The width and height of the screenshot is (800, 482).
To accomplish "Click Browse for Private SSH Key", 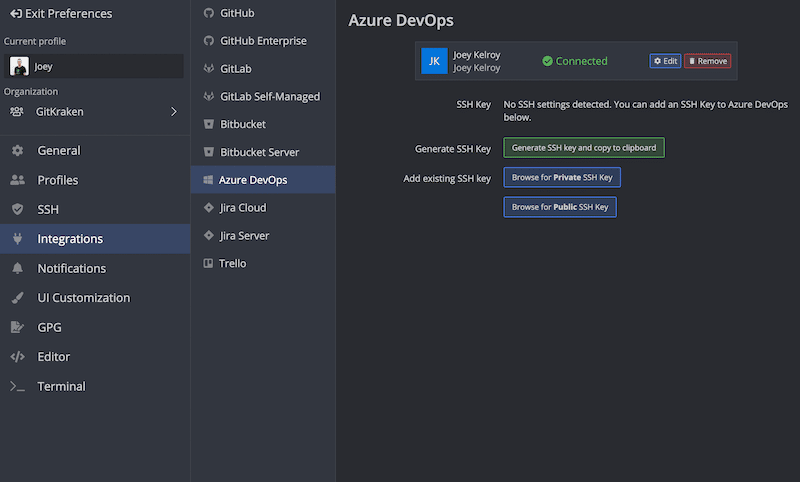I will [x=562, y=178].
